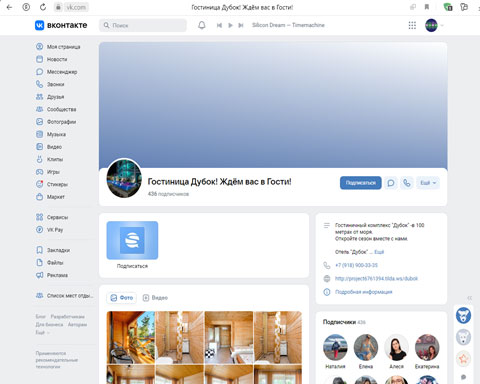Screen dimensions: 480x384
Task: Click the Музыка sidebar icon
Action: [x=39, y=134]
